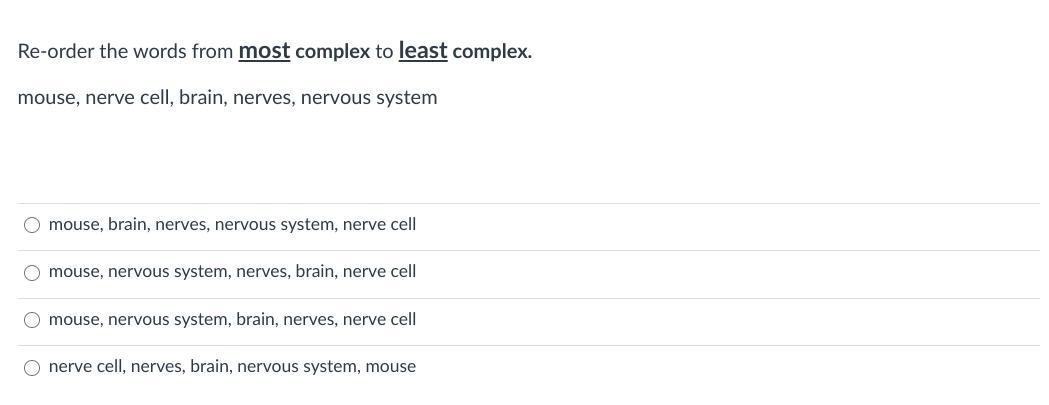Click the answer text "mouse, nervous system, nerves, brain, nerve cell"
The height and width of the screenshot is (405, 1049).
point(232,272)
